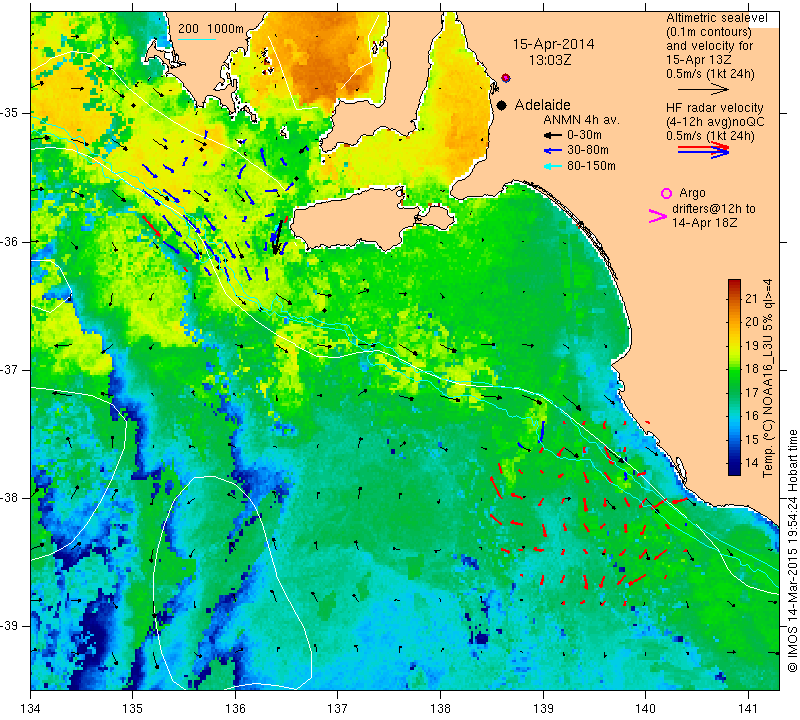
Task: Click the -39 latitude axis label
Action: 9,626
